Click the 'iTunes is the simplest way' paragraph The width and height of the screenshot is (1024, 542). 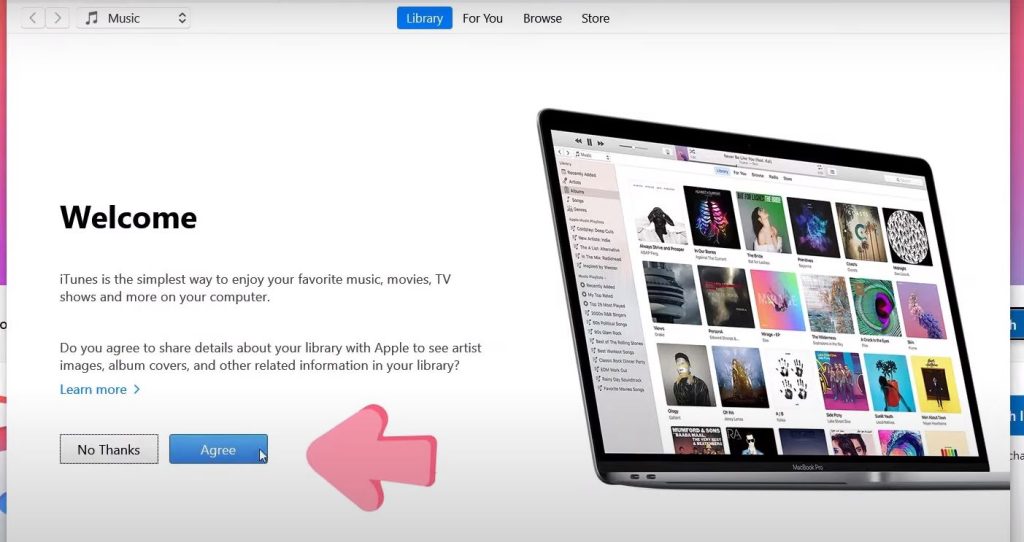coord(255,288)
